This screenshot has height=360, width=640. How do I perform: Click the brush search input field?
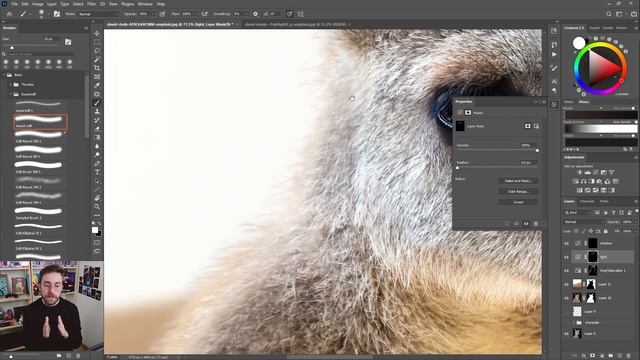coord(40,54)
